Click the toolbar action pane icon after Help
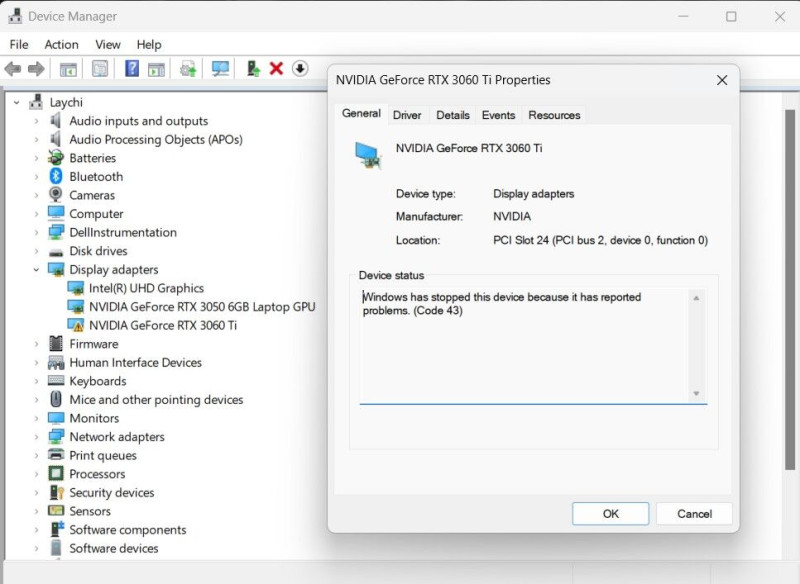The width and height of the screenshot is (800, 584). tap(156, 69)
